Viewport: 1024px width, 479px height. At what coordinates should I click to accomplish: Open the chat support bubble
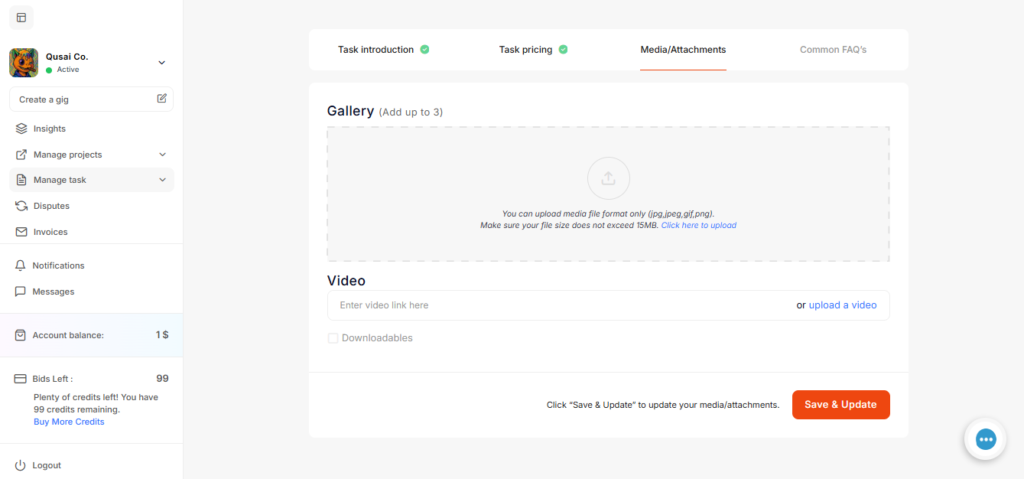986,439
